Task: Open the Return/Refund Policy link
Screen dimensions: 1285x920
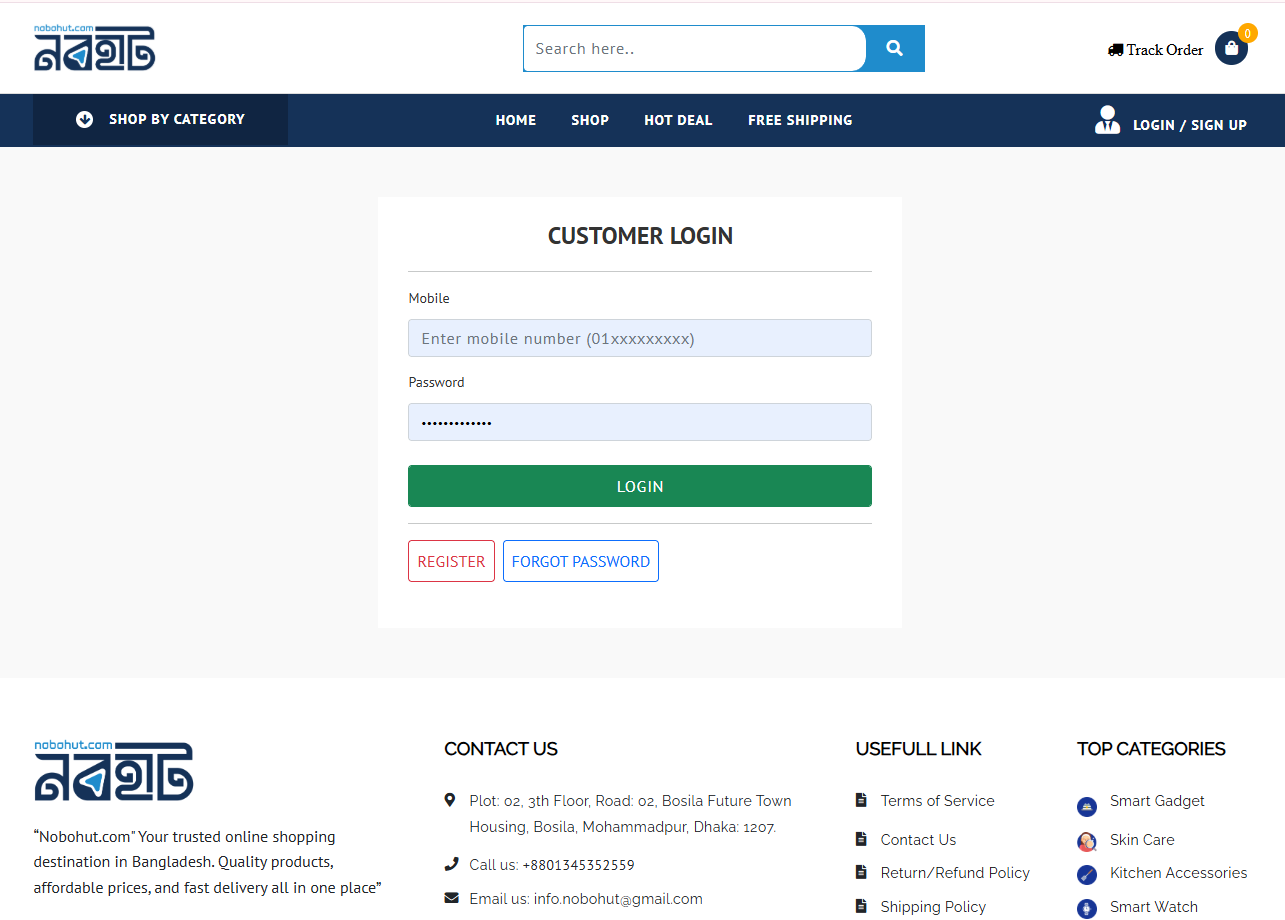Action: pos(955,873)
